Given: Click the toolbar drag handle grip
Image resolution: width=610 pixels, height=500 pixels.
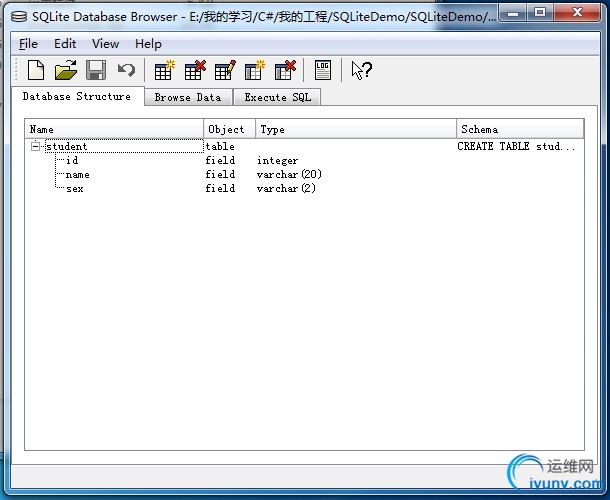Looking at the screenshot, I should pos(16,70).
